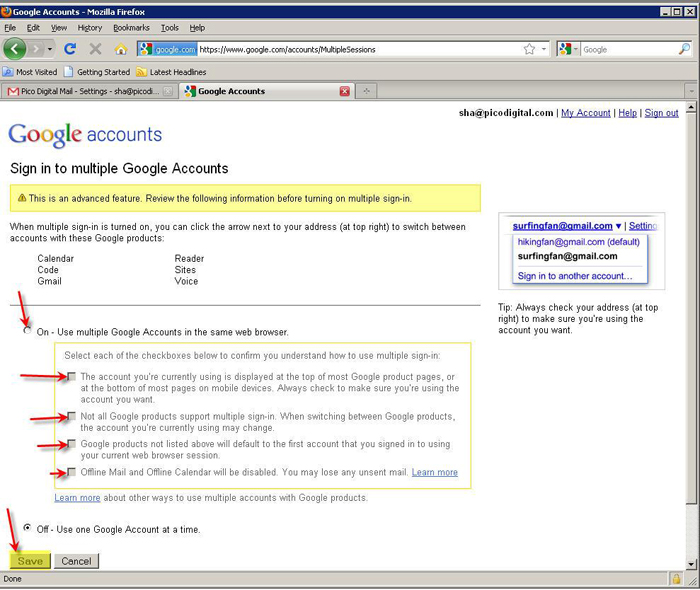Click the padlock security icon in status bar
This screenshot has height=590, width=700.
point(676,579)
